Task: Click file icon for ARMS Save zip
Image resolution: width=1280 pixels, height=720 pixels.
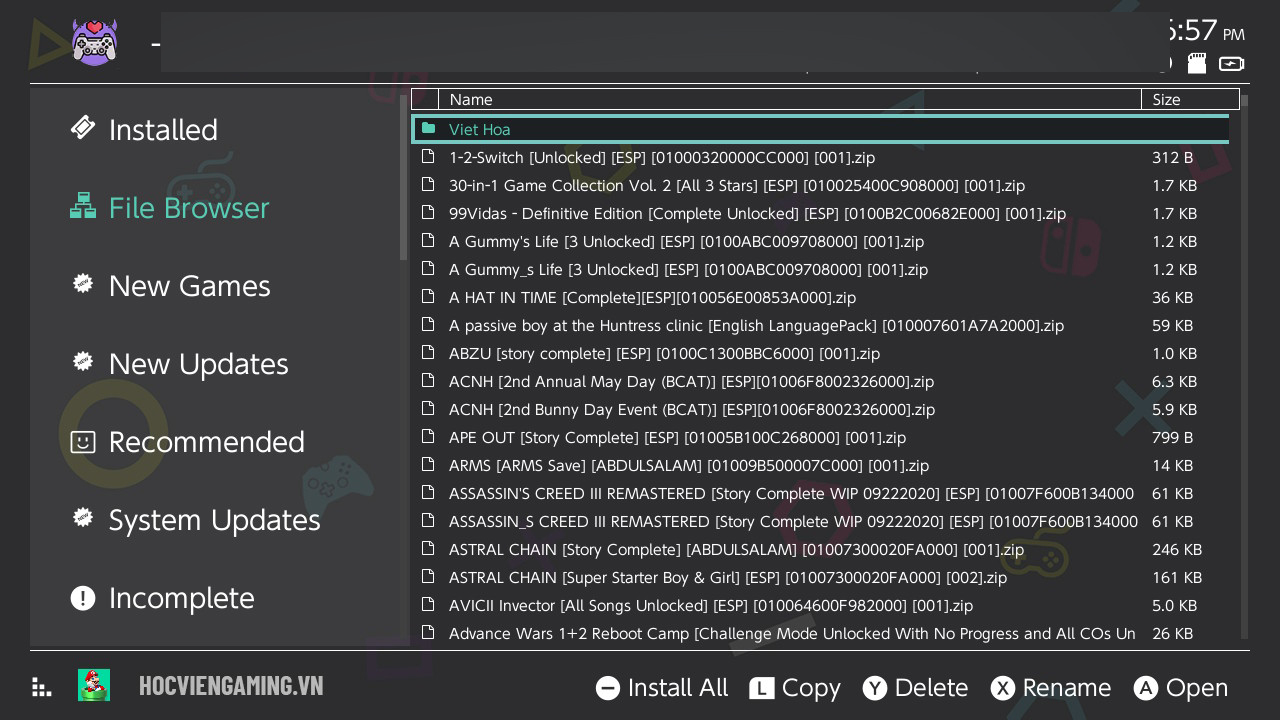Action: 428,465
